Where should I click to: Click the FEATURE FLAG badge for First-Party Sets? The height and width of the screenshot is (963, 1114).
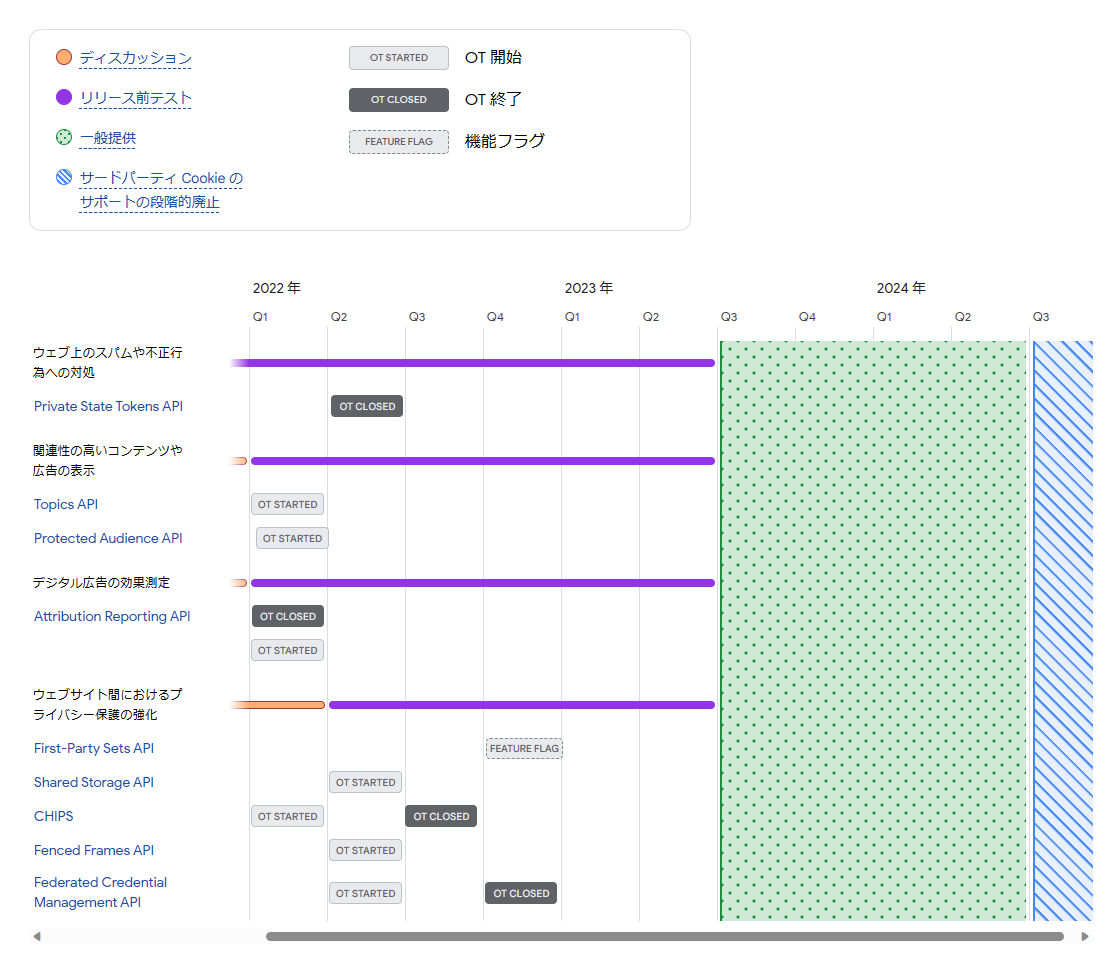[524, 748]
